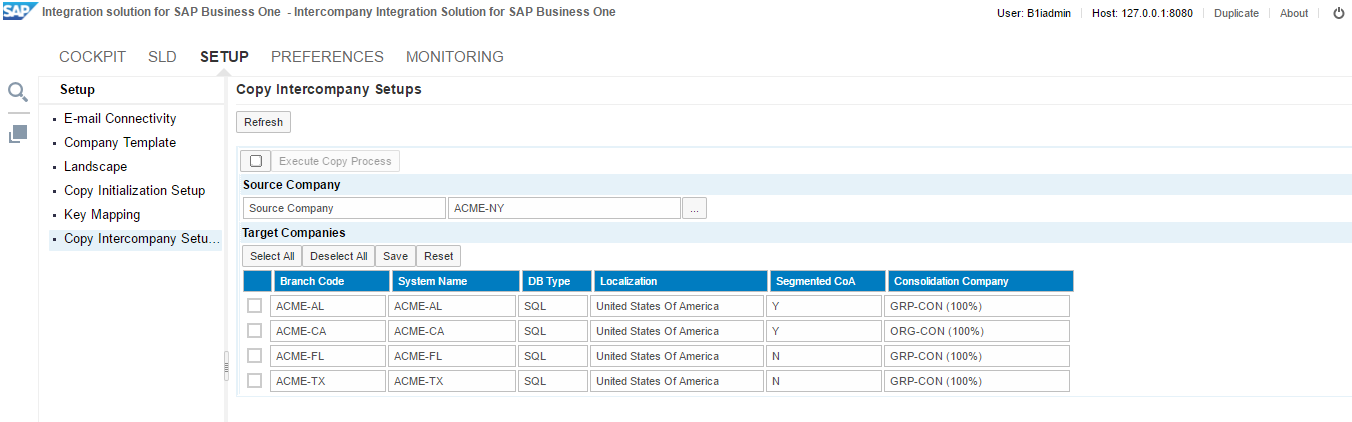This screenshot has height=422, width=1352.
Task: Click the Select All button
Action: click(272, 256)
